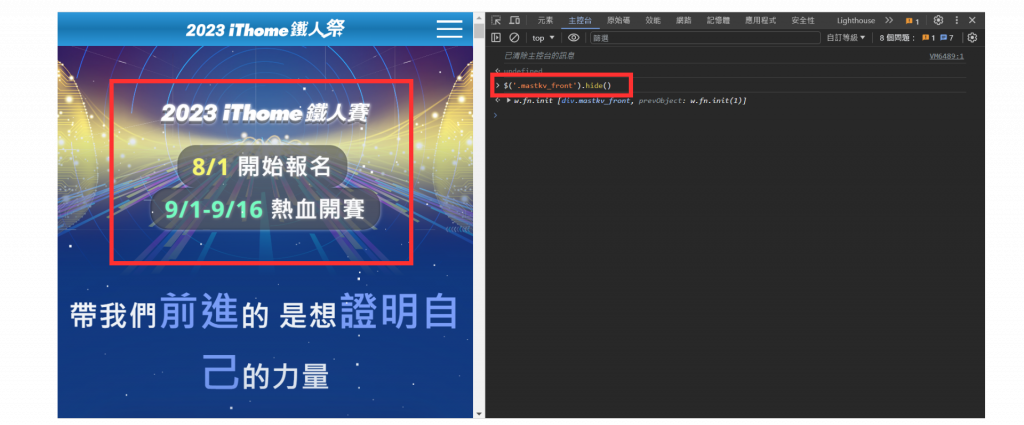The width and height of the screenshot is (1024, 425).
Task: Open DevTools settings gear in tab bar
Action: coord(938,20)
